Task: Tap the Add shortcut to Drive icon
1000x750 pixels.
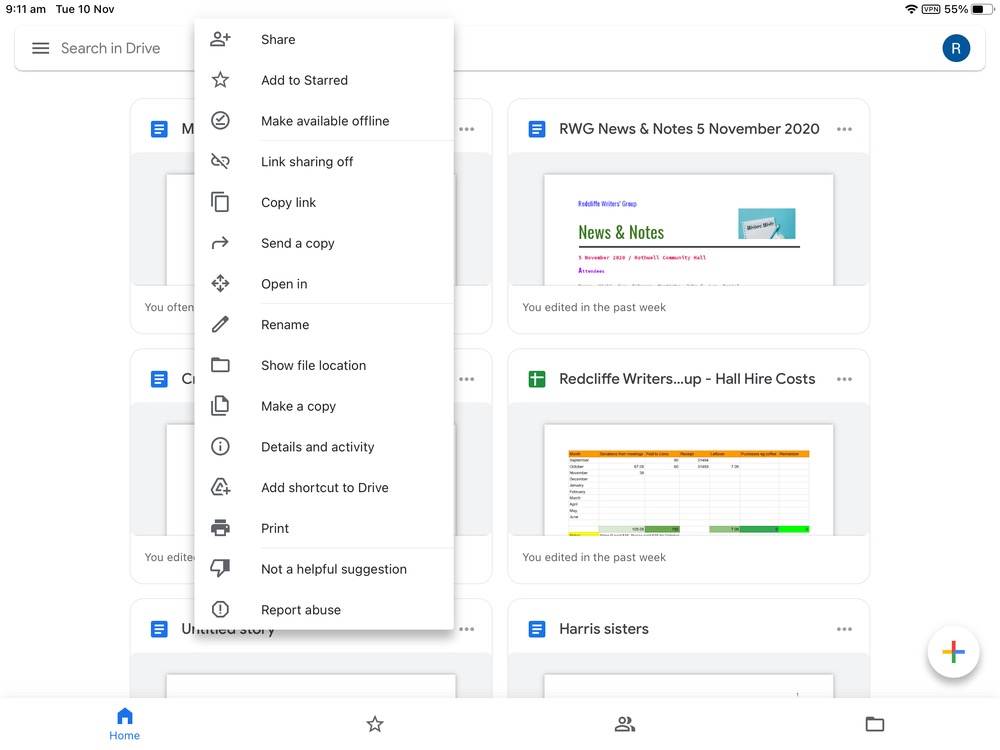Action: tap(221, 488)
